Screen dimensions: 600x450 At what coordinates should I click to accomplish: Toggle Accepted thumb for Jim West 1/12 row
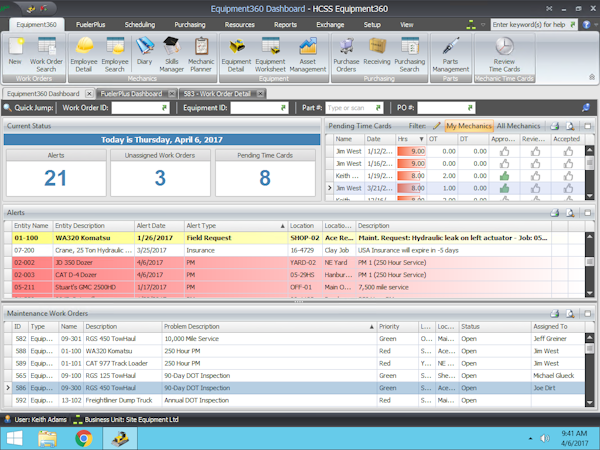coord(568,152)
